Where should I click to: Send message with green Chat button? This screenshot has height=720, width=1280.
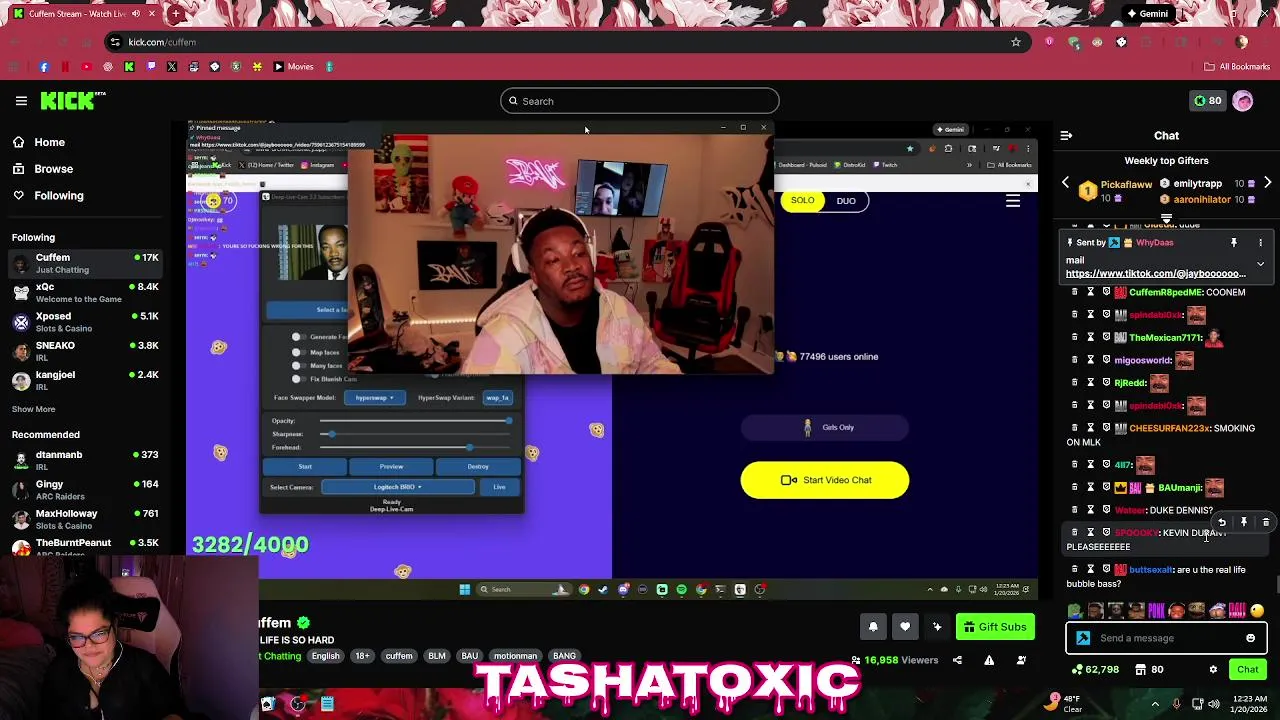1247,670
